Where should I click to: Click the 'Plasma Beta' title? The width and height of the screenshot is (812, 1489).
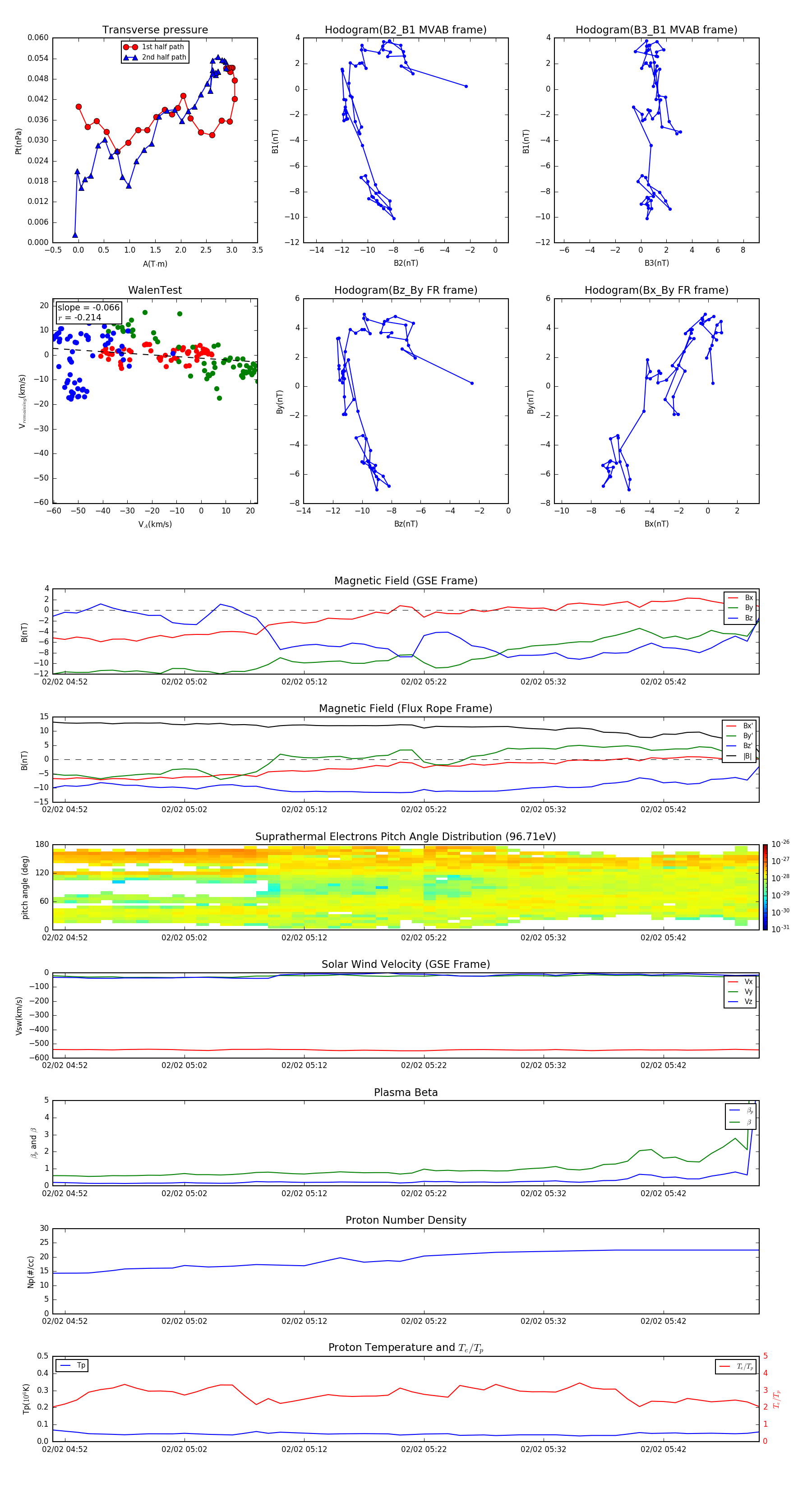[406, 1093]
